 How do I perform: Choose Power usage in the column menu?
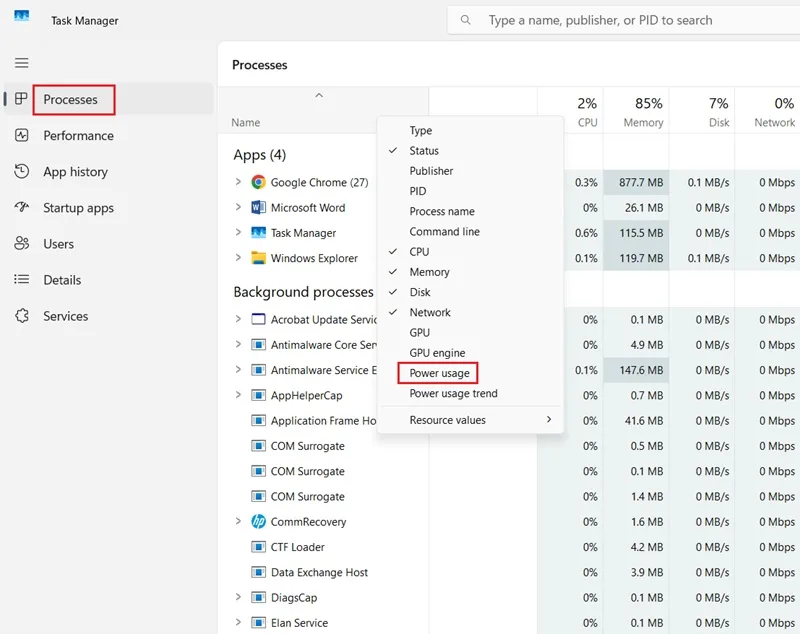(x=439, y=373)
